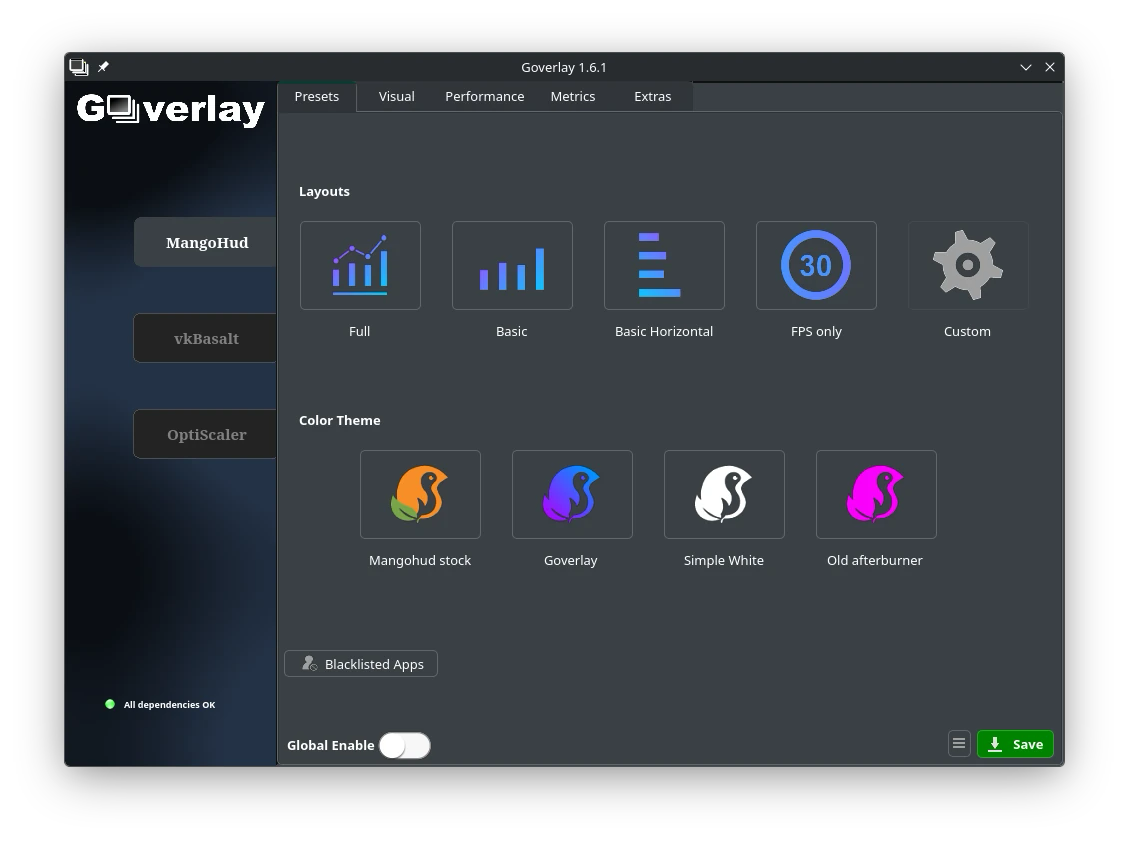Toggle the Global Enable switch

click(405, 745)
